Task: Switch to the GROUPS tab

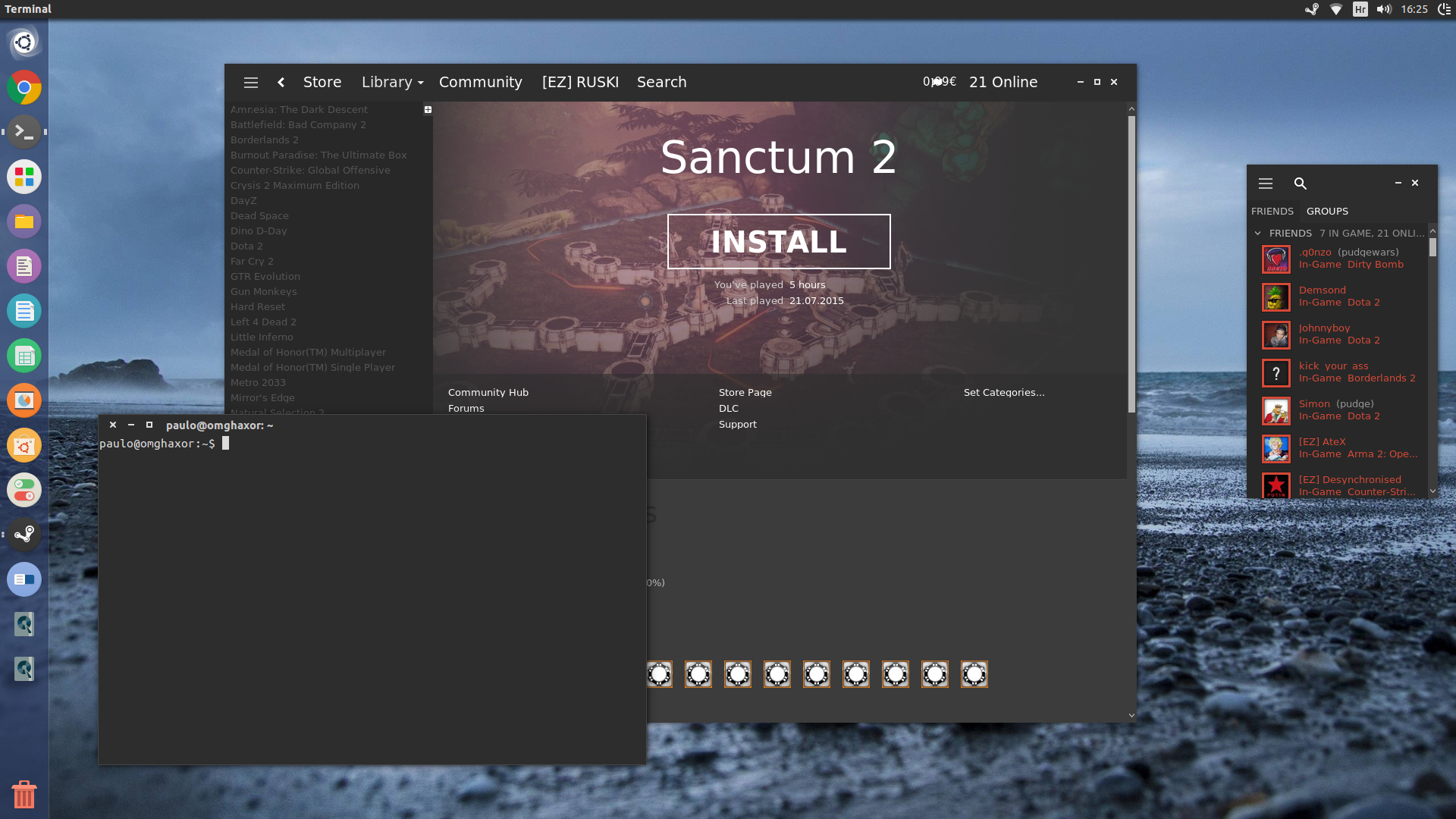Action: click(1327, 212)
